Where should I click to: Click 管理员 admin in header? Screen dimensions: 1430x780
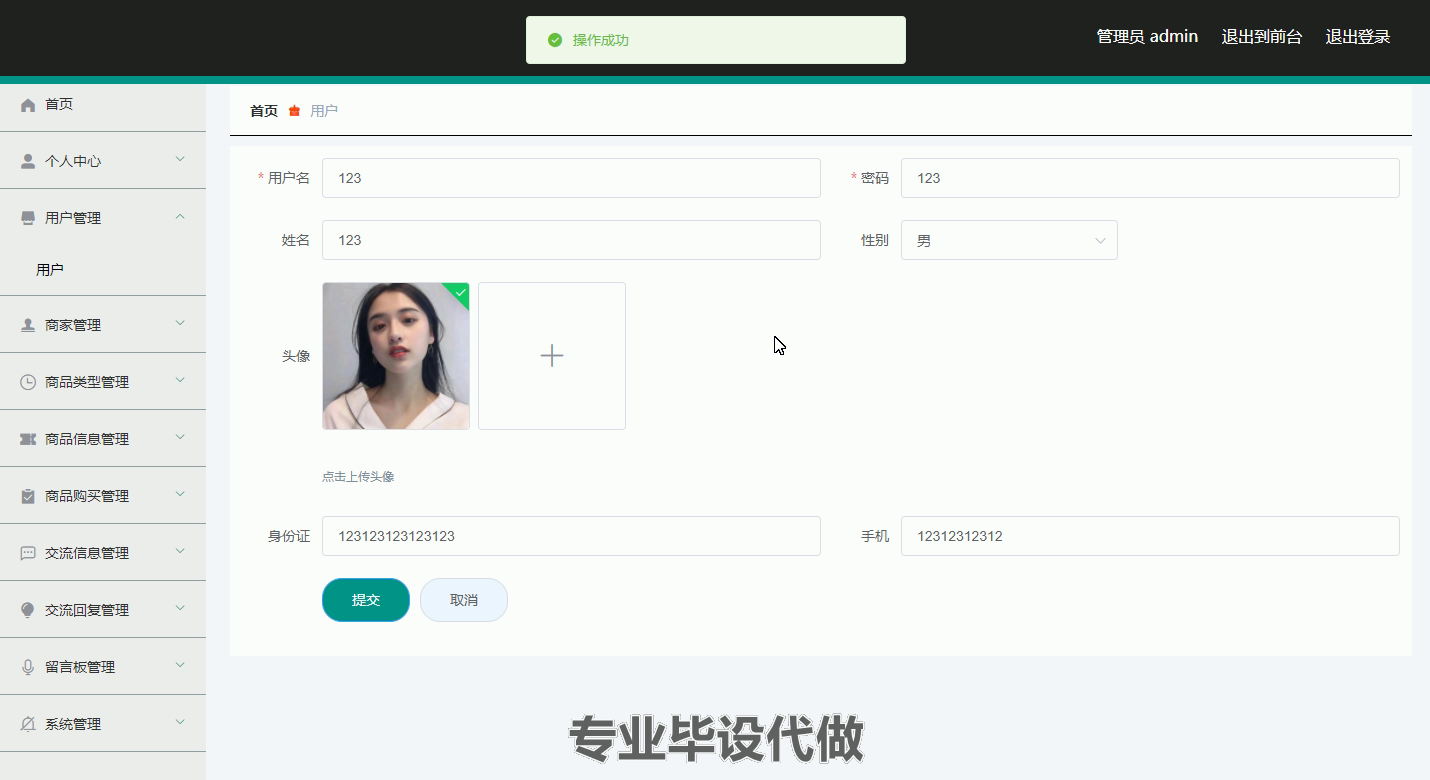[1147, 37]
